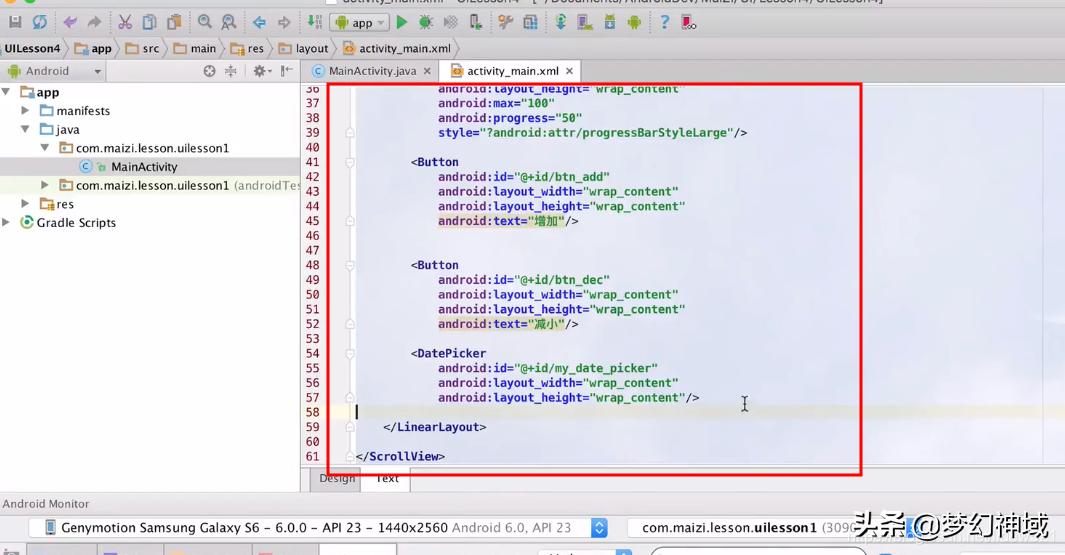
Task: Expand the res folder
Action: pos(26,204)
